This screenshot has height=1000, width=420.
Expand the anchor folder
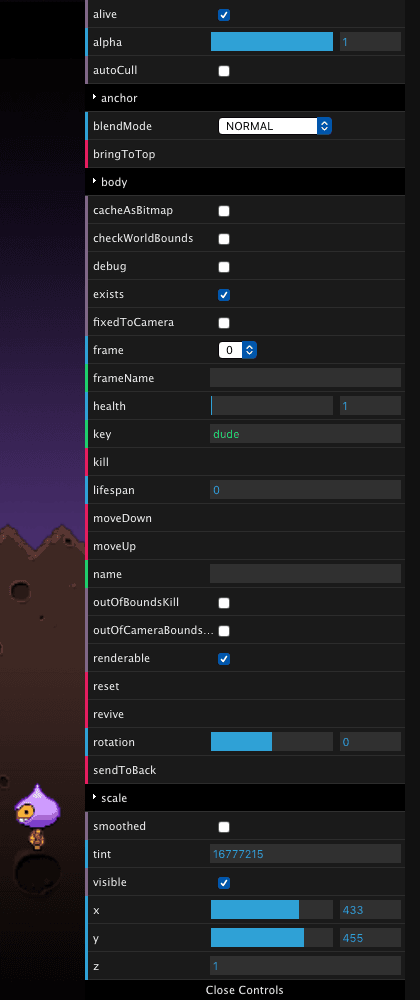click(x=245, y=98)
